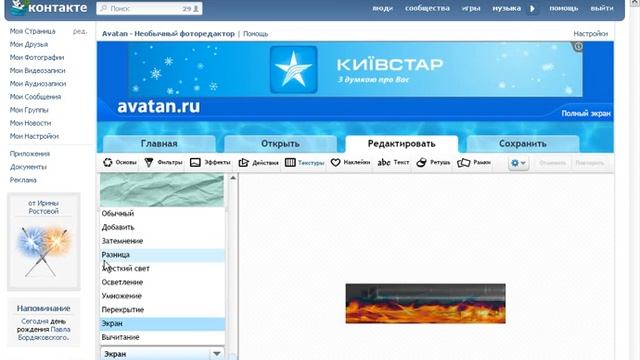Click the sparklers gift image
The image size is (640, 360).
(x=44, y=252)
